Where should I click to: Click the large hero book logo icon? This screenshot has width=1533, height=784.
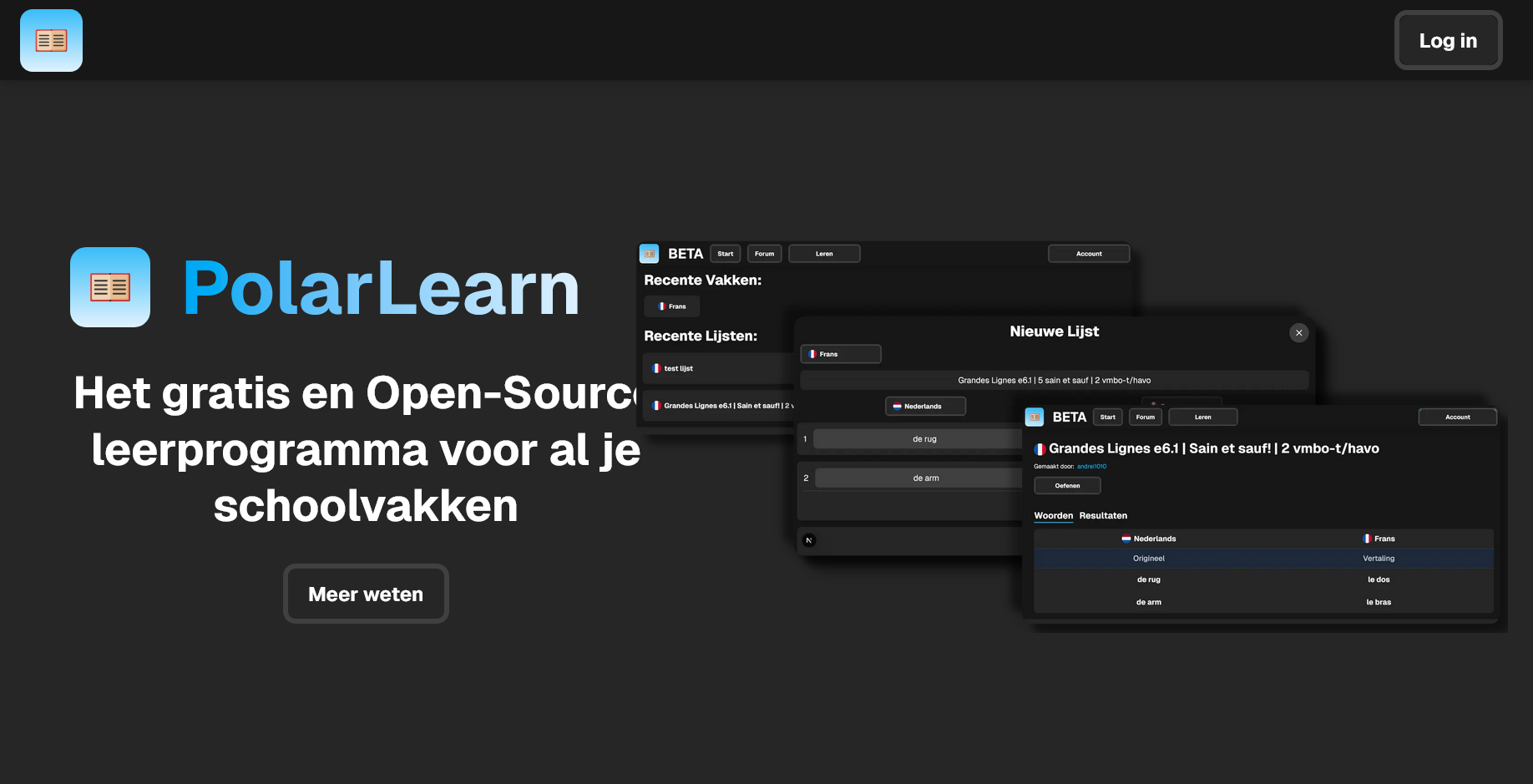click(110, 287)
